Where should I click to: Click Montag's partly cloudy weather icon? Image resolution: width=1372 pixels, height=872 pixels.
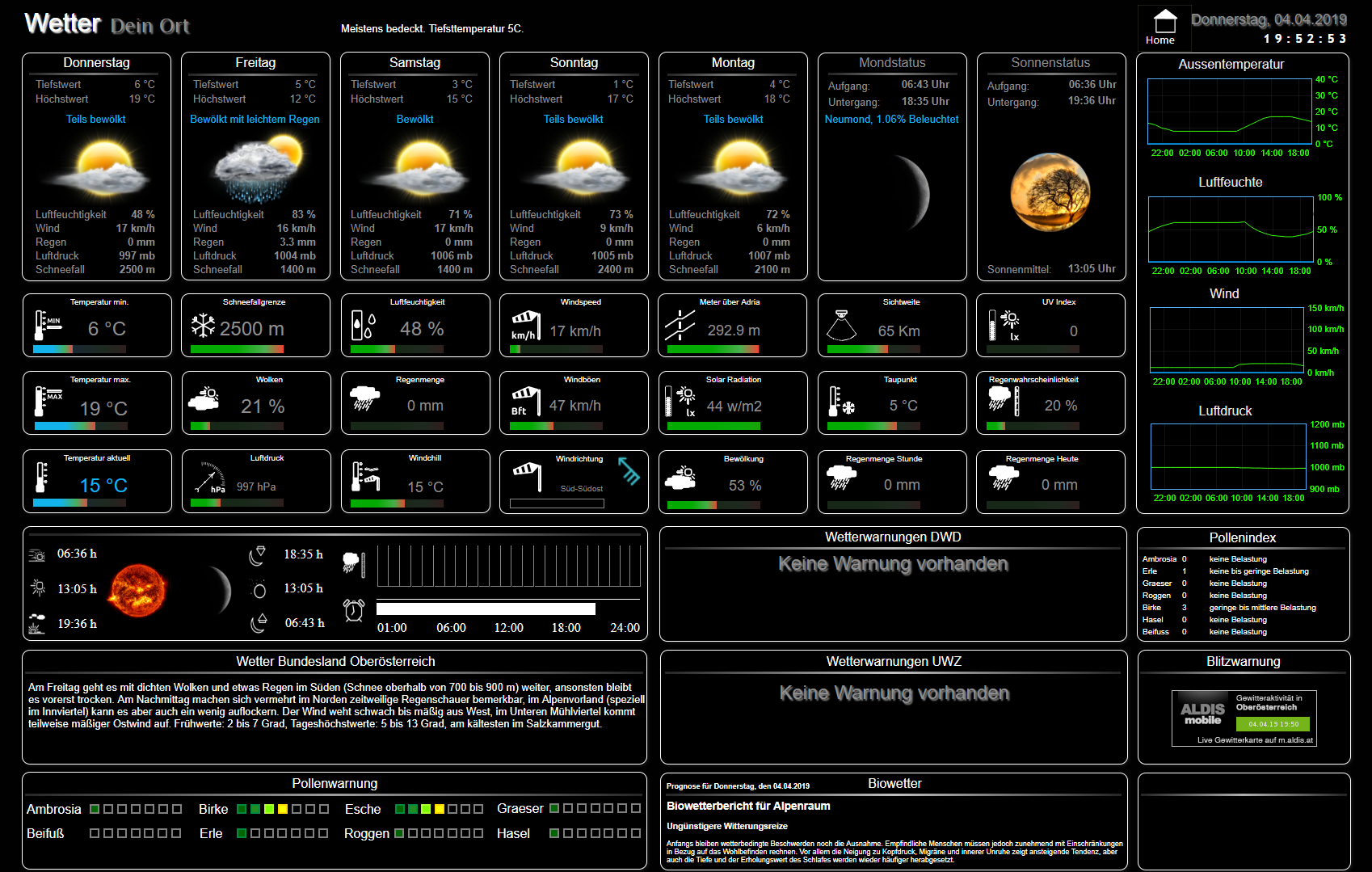(734, 168)
